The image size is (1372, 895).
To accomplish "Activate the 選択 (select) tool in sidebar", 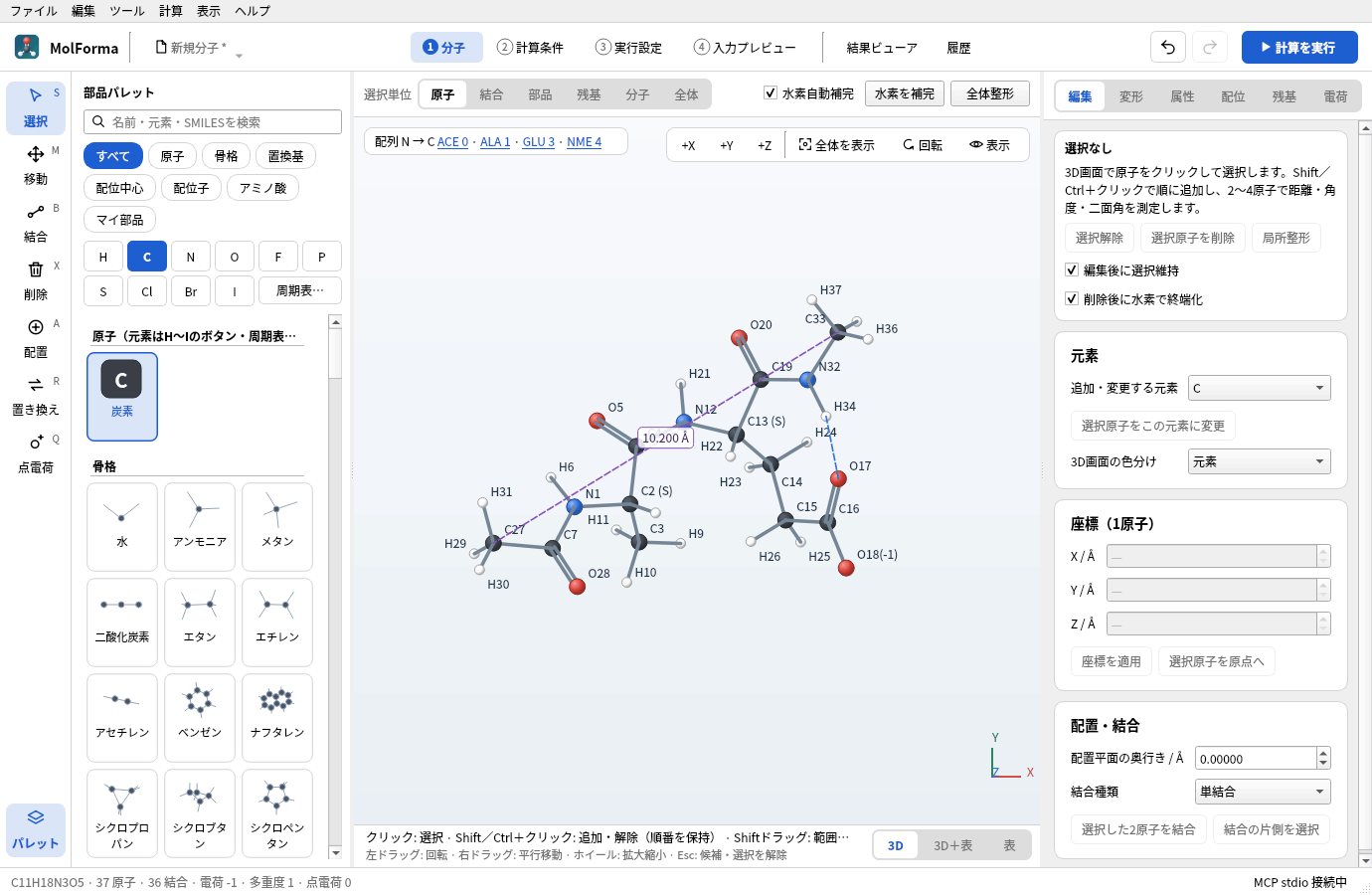I will point(36,107).
